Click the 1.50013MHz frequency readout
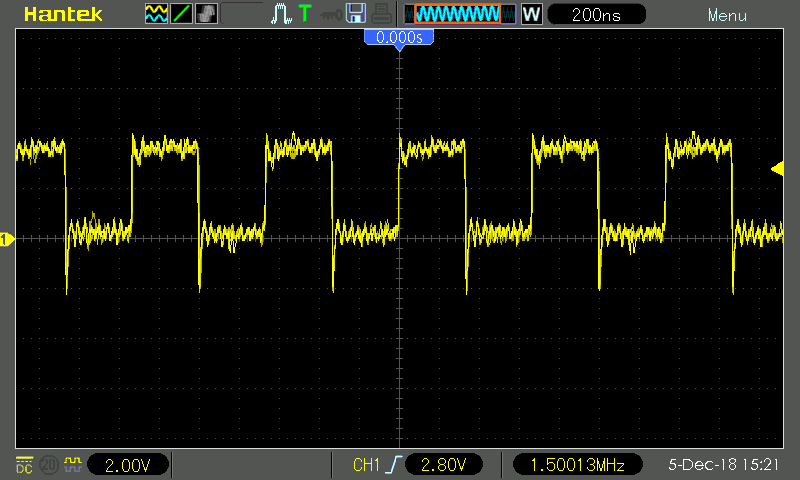Viewport: 800px width, 480px height. point(579,465)
